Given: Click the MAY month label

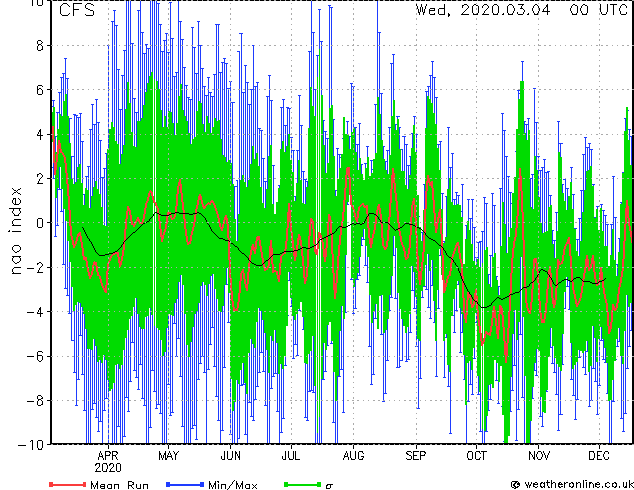Looking at the screenshot, I should 168,456.
